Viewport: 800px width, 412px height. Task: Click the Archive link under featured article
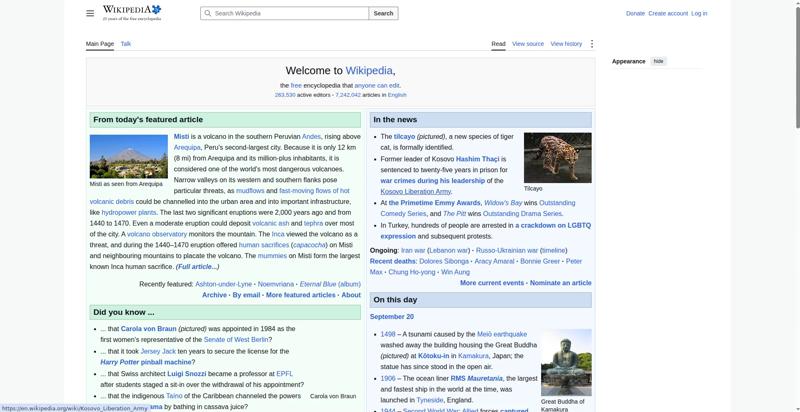click(x=214, y=295)
